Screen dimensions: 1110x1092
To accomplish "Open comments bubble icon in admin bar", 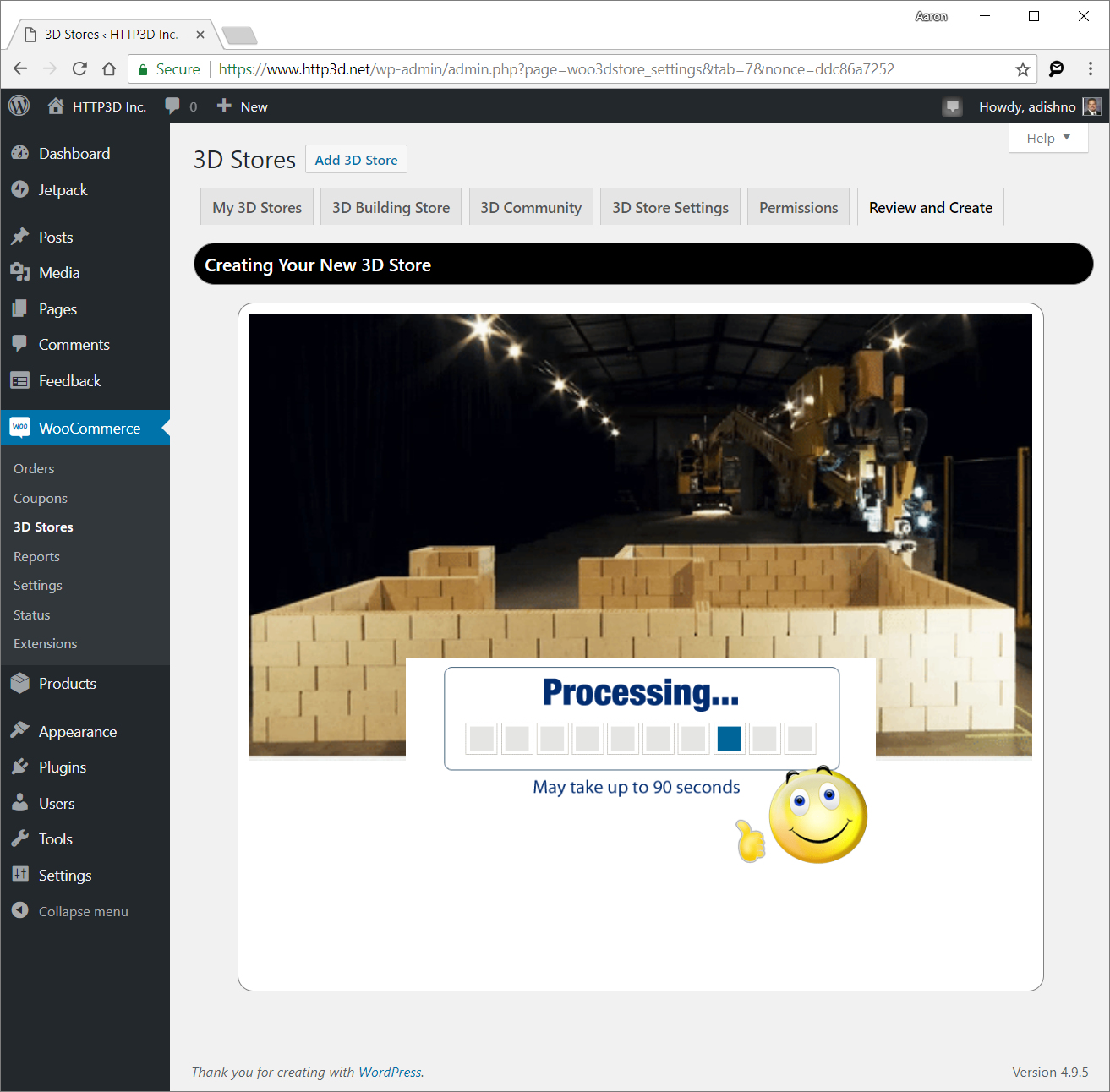I will pyautogui.click(x=172, y=106).
